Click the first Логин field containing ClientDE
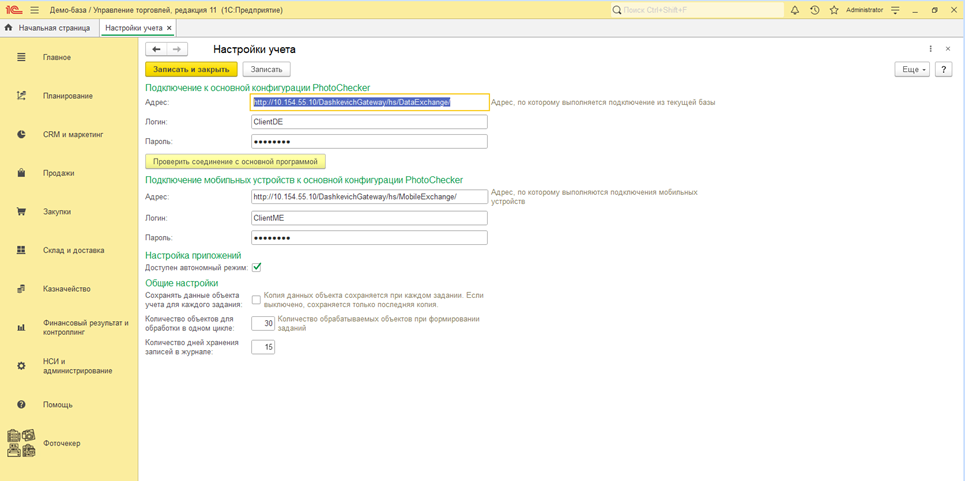965x481 pixels. (369, 122)
